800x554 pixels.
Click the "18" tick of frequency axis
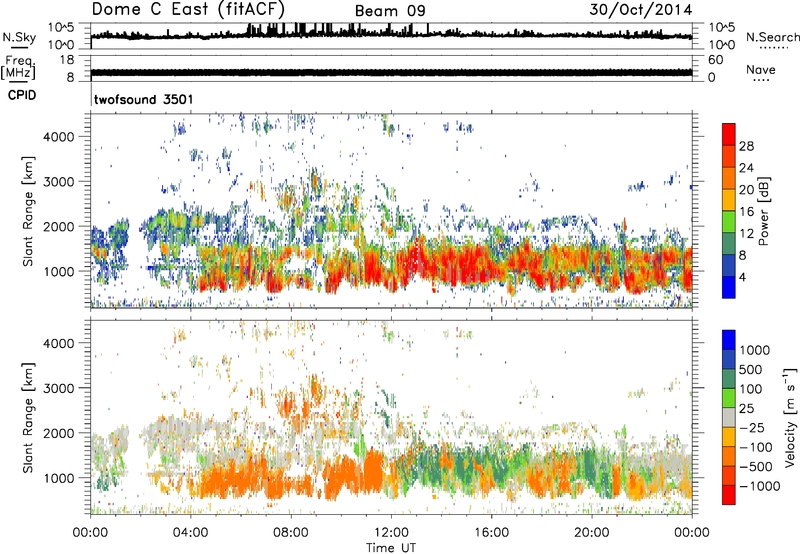(x=67, y=60)
